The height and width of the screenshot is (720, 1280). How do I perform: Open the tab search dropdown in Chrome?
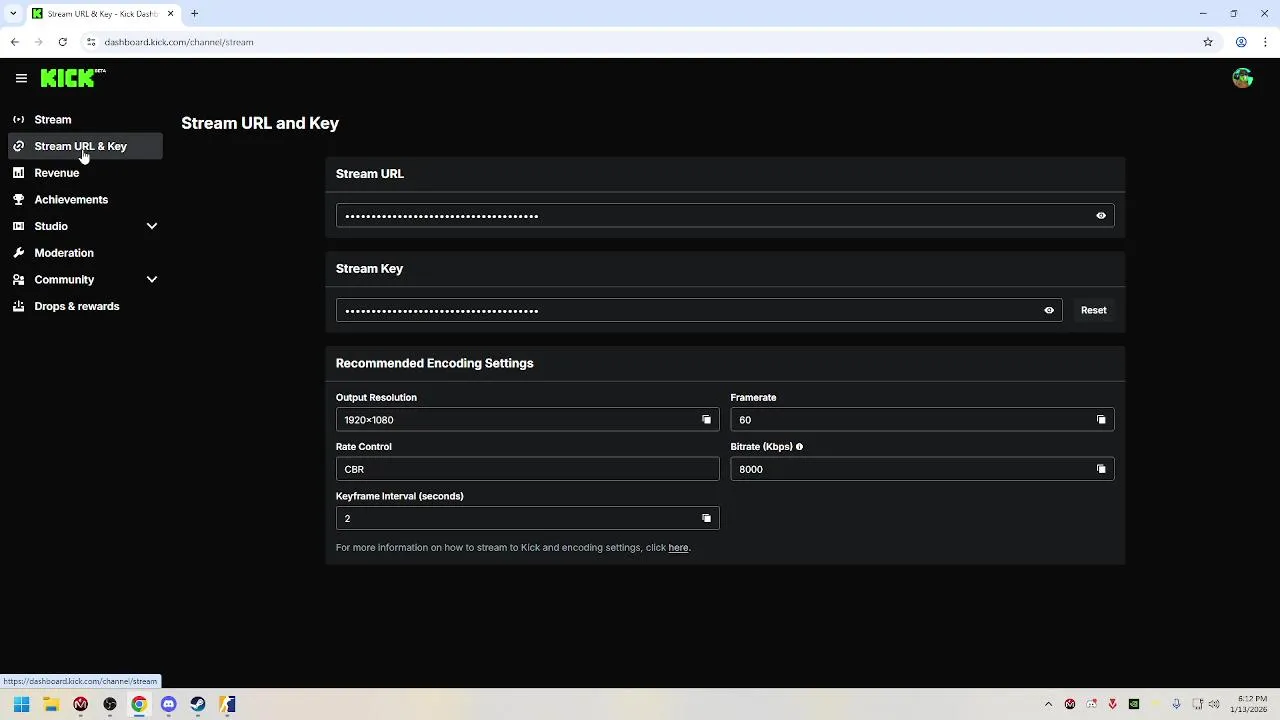(x=13, y=14)
